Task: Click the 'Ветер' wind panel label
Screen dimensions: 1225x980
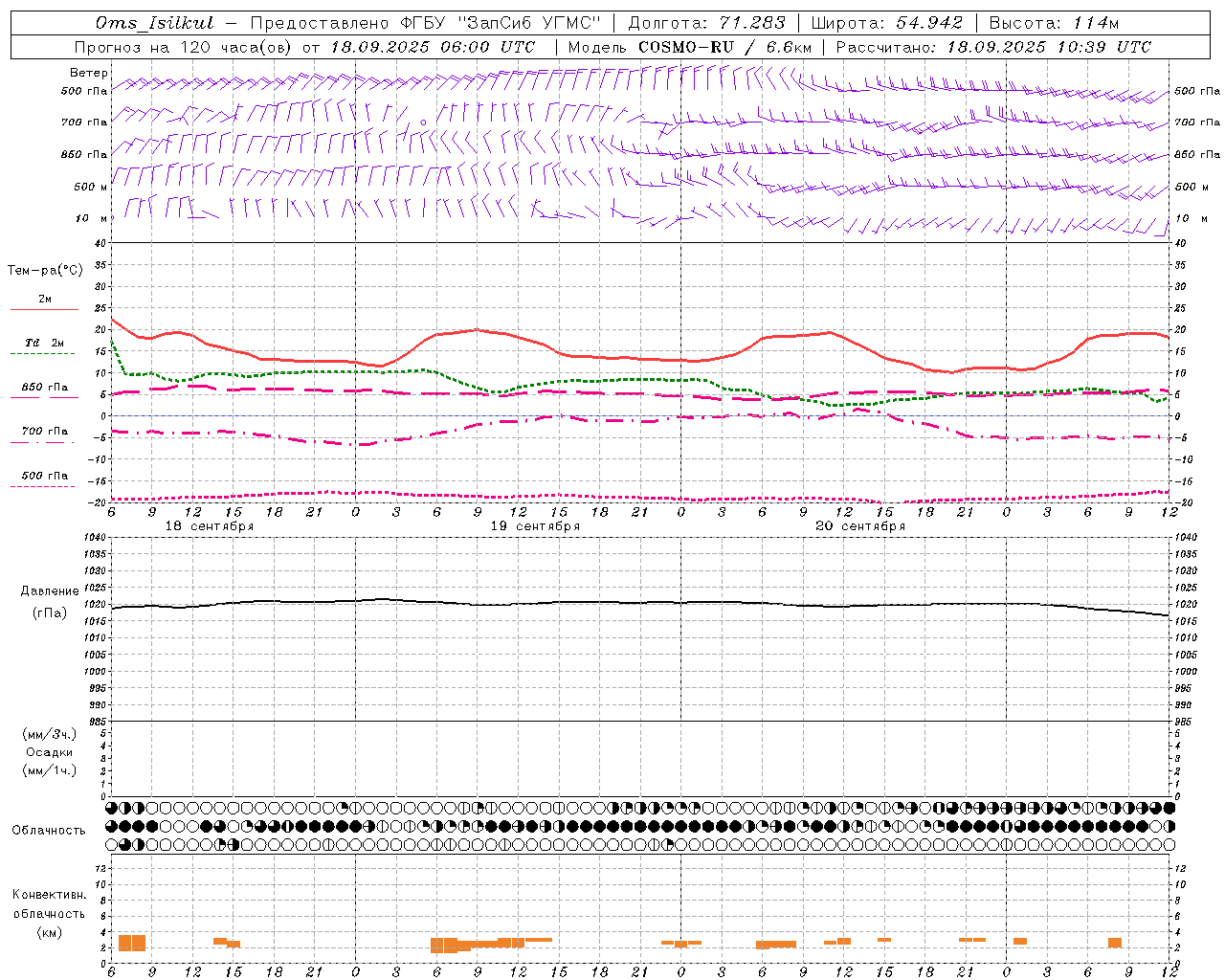Action: [89, 73]
